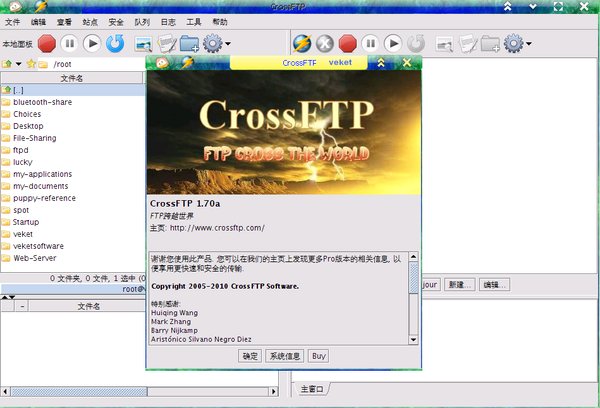
Task: Go up a directory with arrow icon
Action: point(7,64)
